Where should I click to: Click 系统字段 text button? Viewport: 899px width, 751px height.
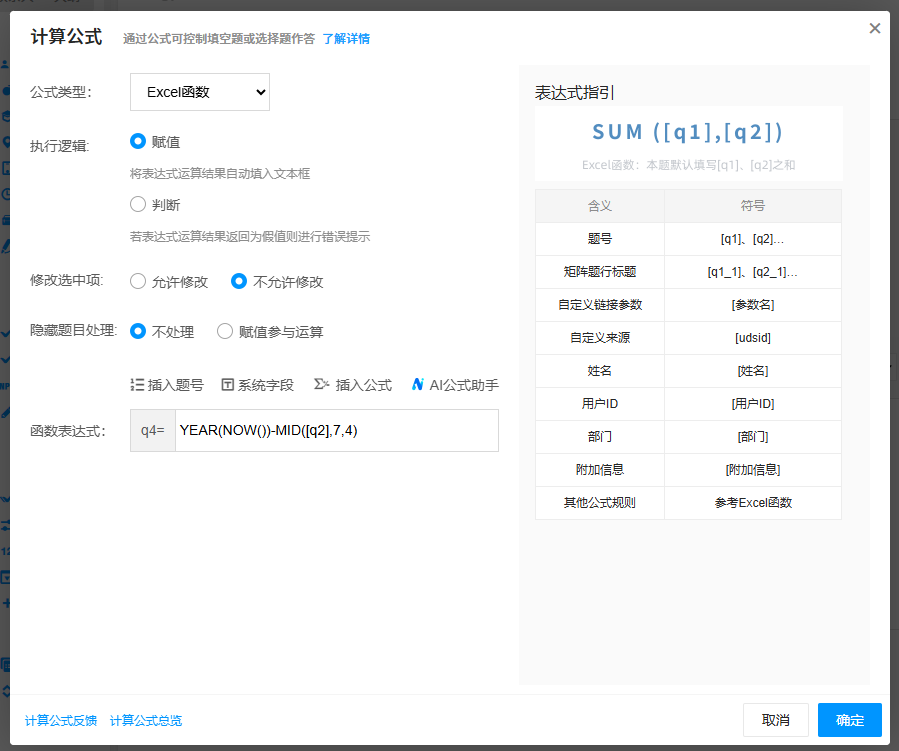click(266, 385)
